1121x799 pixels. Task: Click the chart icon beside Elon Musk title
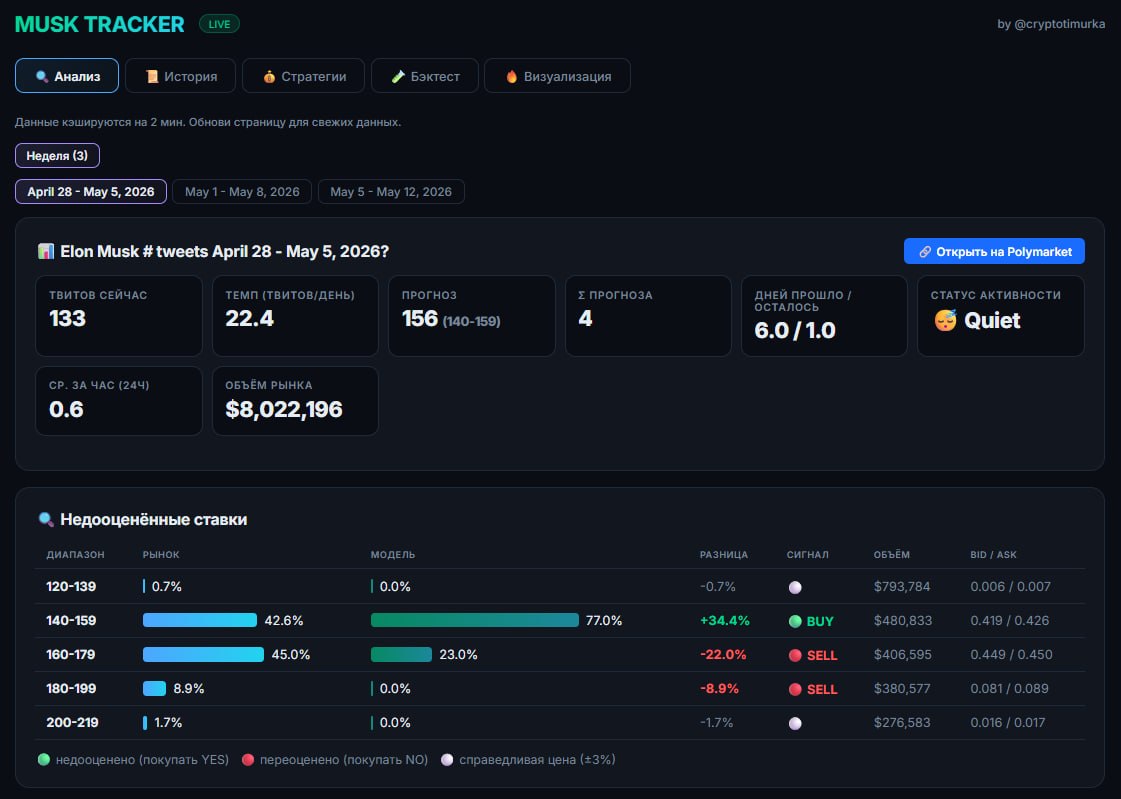pos(46,252)
